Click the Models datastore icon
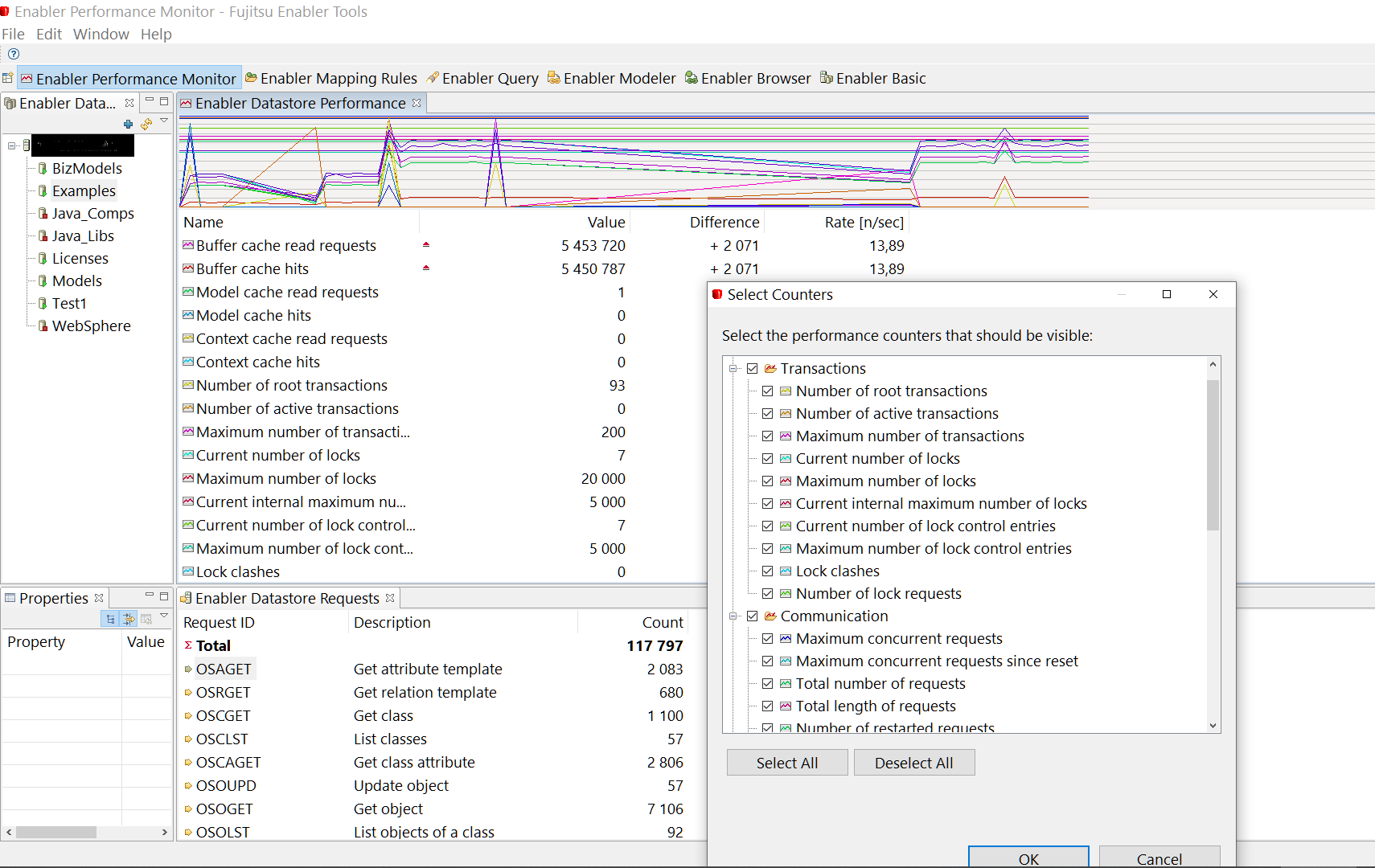The image size is (1375, 868). pyautogui.click(x=43, y=280)
